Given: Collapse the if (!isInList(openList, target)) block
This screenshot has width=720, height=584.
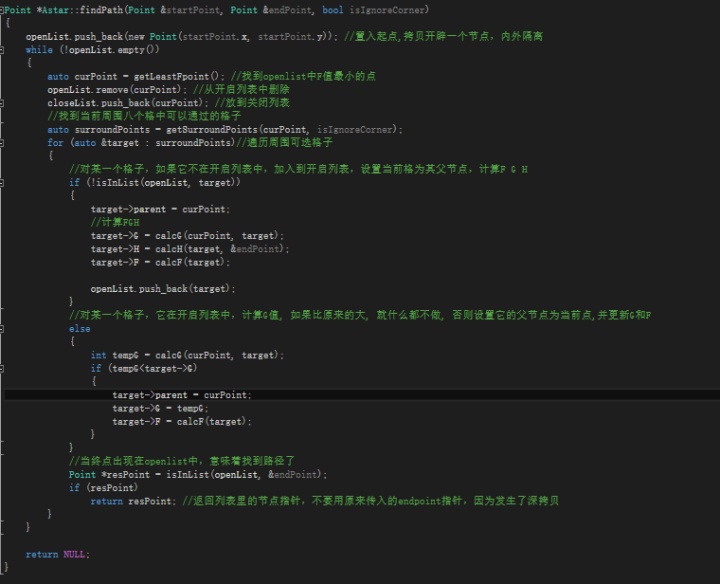Looking at the screenshot, I should point(2,183).
